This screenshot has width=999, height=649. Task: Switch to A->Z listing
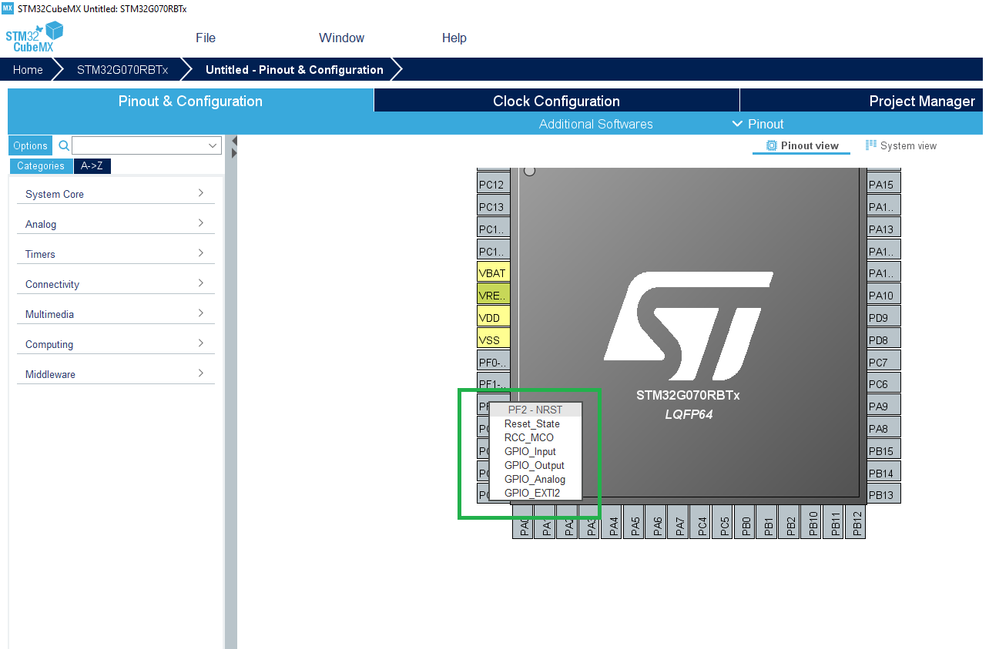pyautogui.click(x=92, y=166)
